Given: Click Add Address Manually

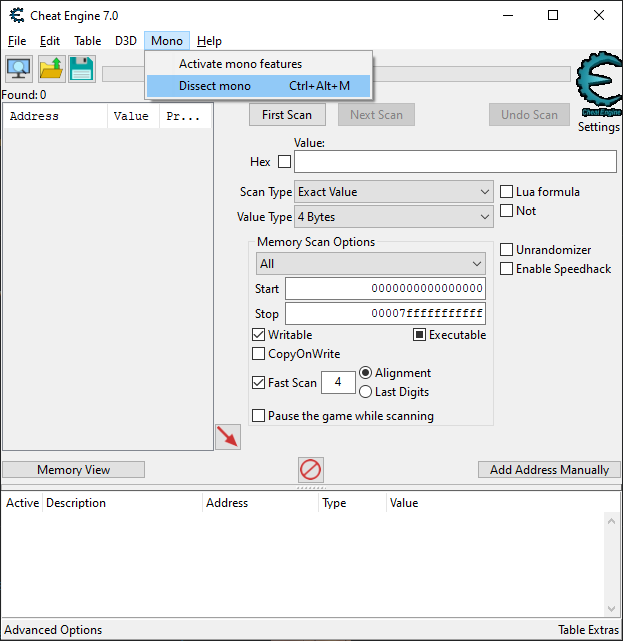Looking at the screenshot, I should 549,470.
